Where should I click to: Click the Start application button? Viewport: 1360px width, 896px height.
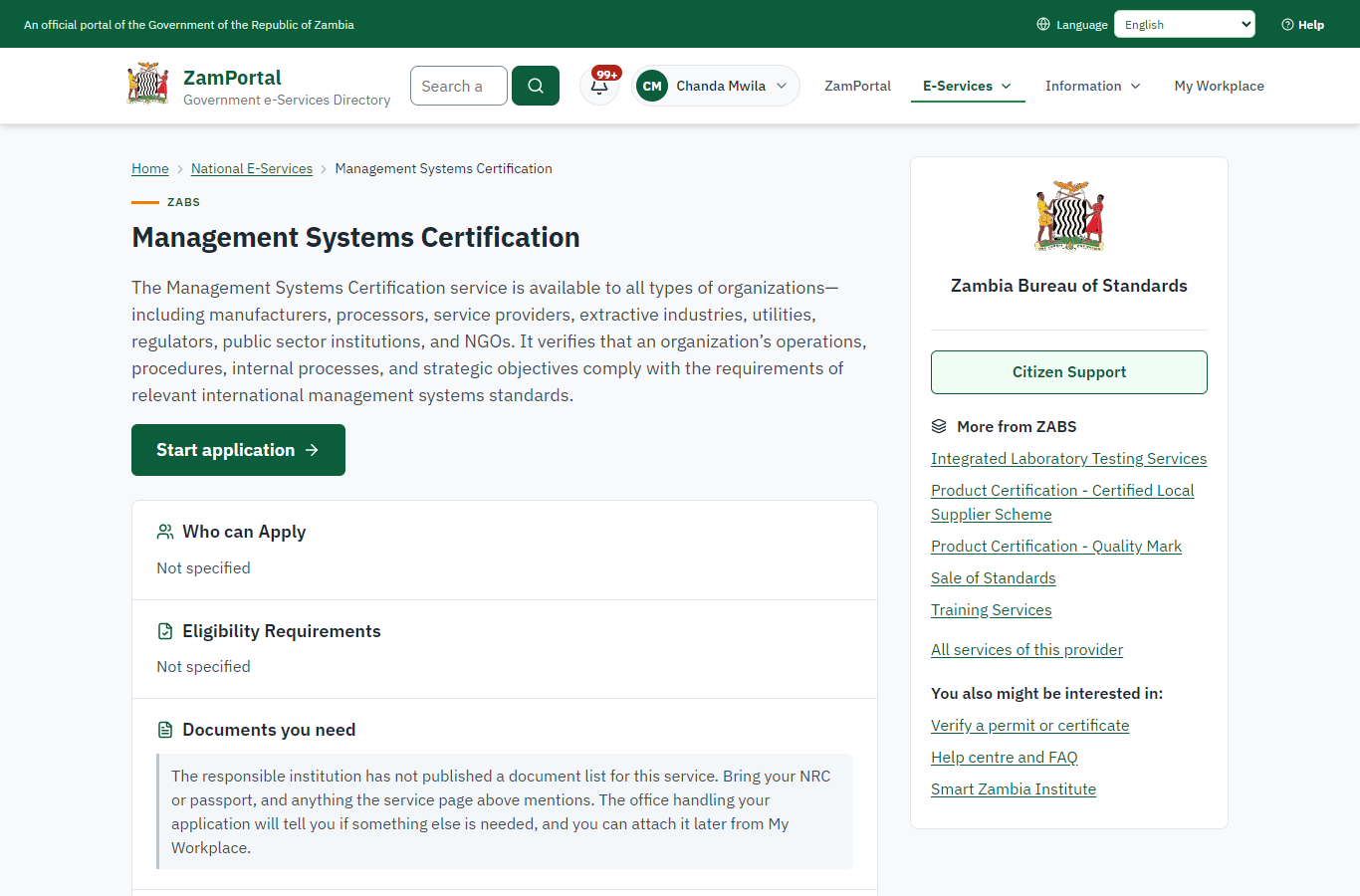pos(238,450)
